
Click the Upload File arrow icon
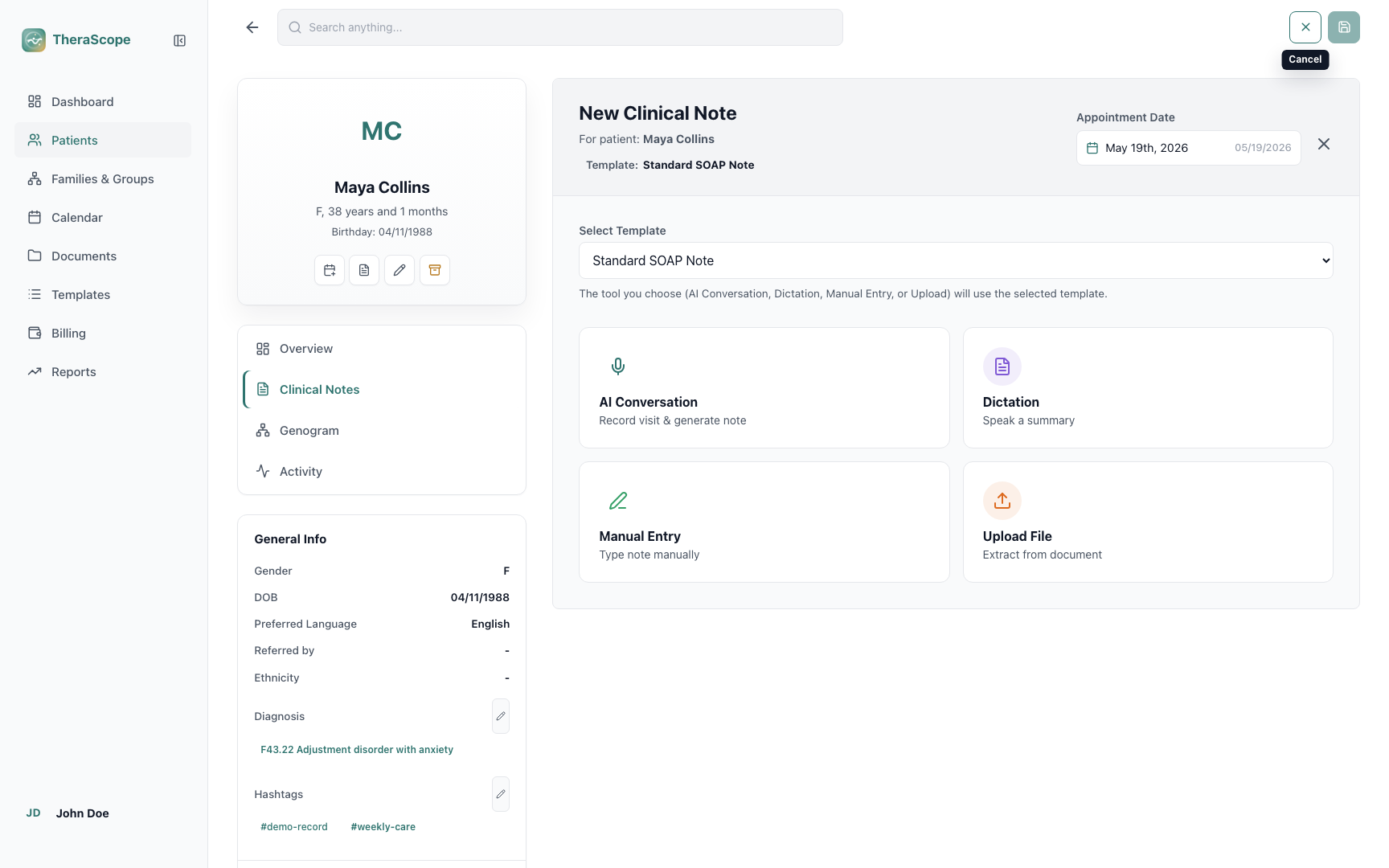click(x=1002, y=501)
